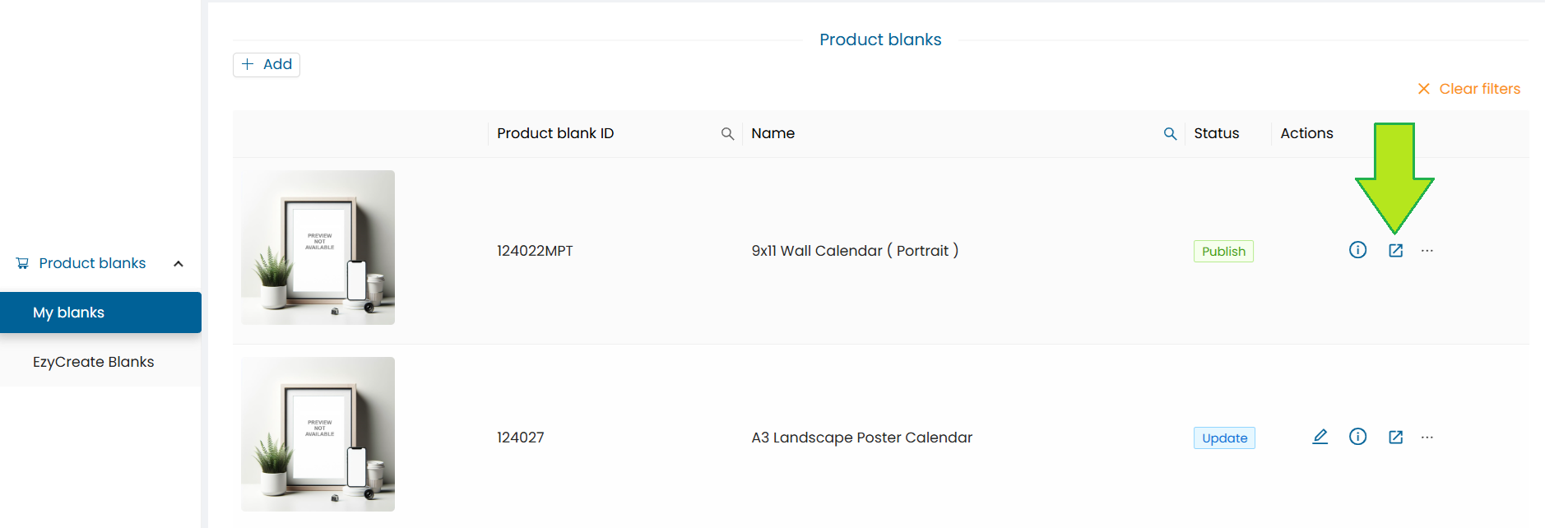Screen dimensions: 1568x528
Task: Click the shopping cart icon beside Product blanks
Action: point(22,263)
